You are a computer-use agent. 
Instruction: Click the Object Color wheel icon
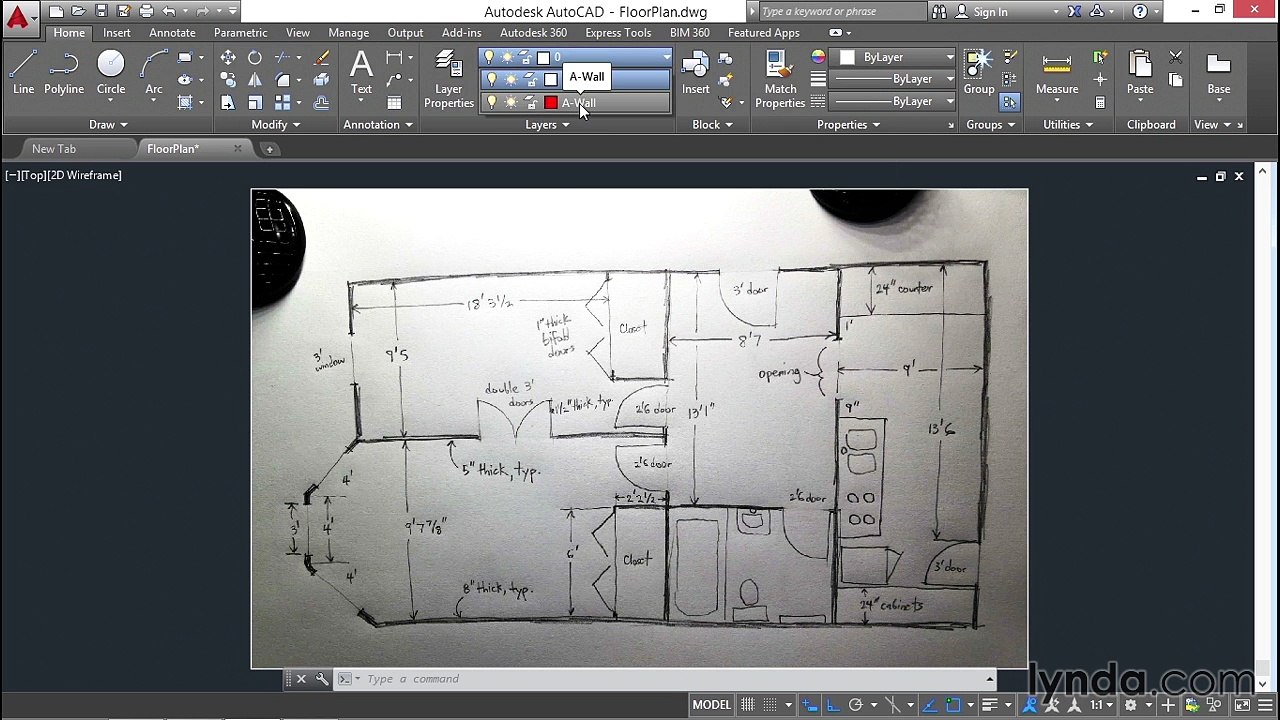[818, 58]
